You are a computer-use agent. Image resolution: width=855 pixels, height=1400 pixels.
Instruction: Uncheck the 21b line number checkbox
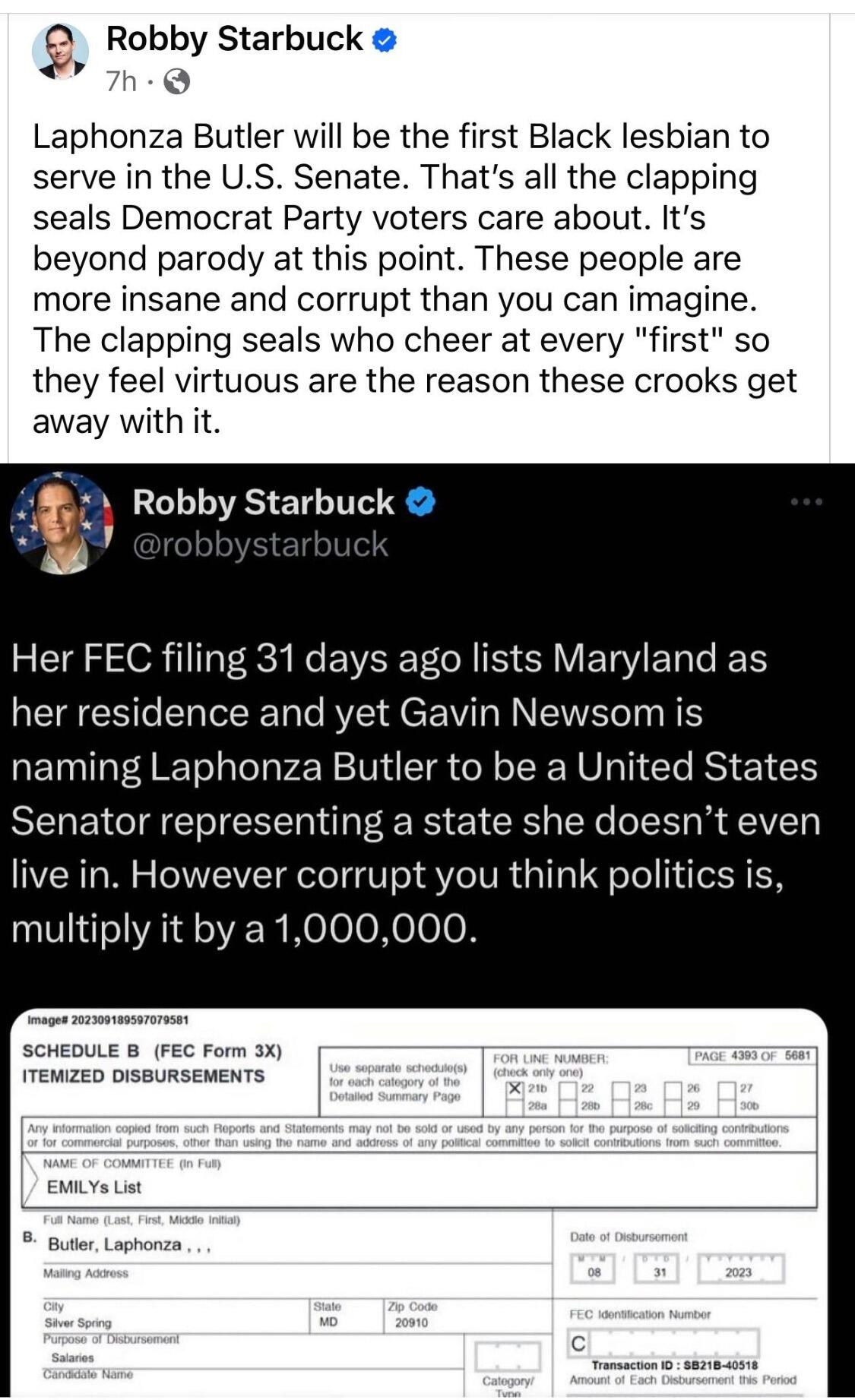point(515,1089)
